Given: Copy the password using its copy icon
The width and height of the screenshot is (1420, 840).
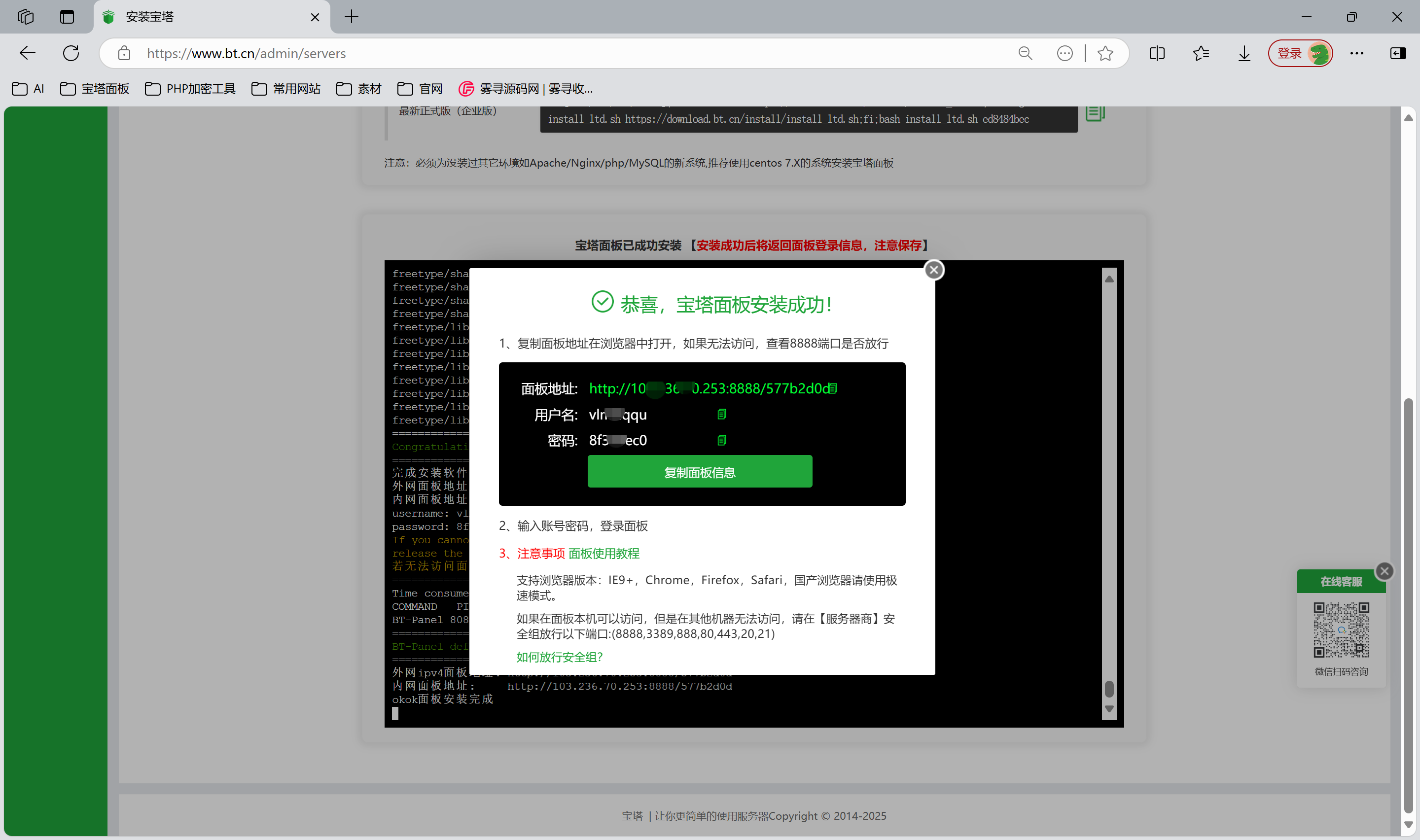Looking at the screenshot, I should coord(722,440).
